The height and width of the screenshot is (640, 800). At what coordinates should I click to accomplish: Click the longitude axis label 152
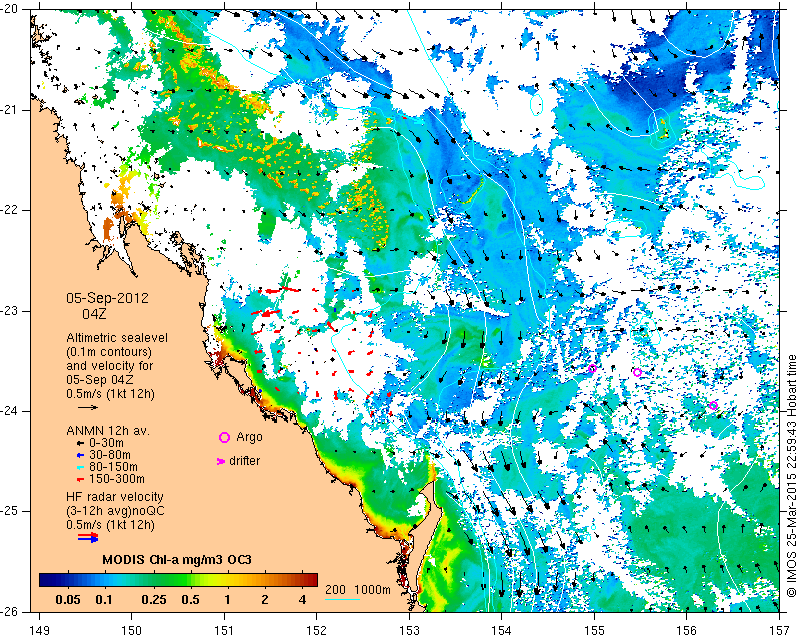(x=317, y=631)
